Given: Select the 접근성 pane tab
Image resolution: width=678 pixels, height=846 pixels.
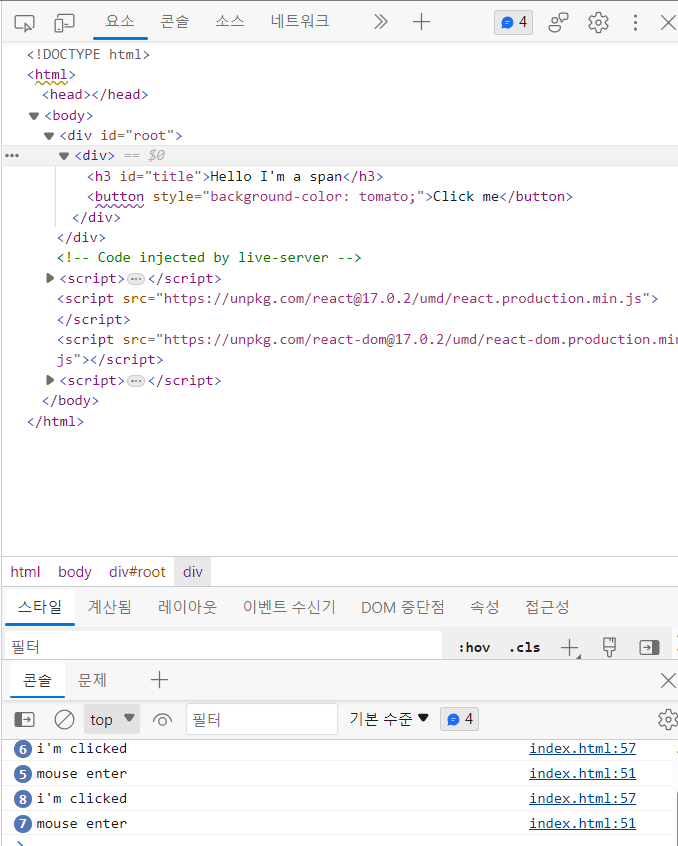Looking at the screenshot, I should click(x=547, y=607).
